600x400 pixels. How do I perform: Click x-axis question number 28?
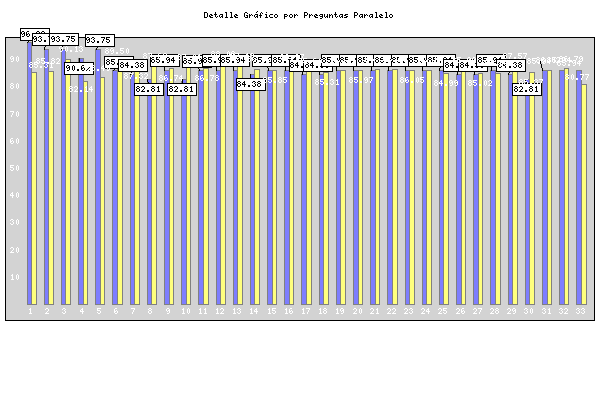point(494,311)
